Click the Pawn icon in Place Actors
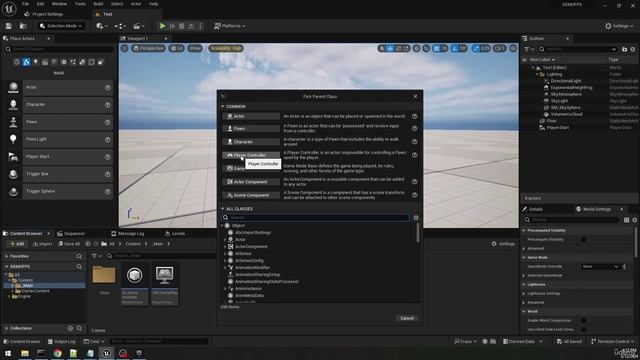The image size is (640, 360). click(x=13, y=122)
